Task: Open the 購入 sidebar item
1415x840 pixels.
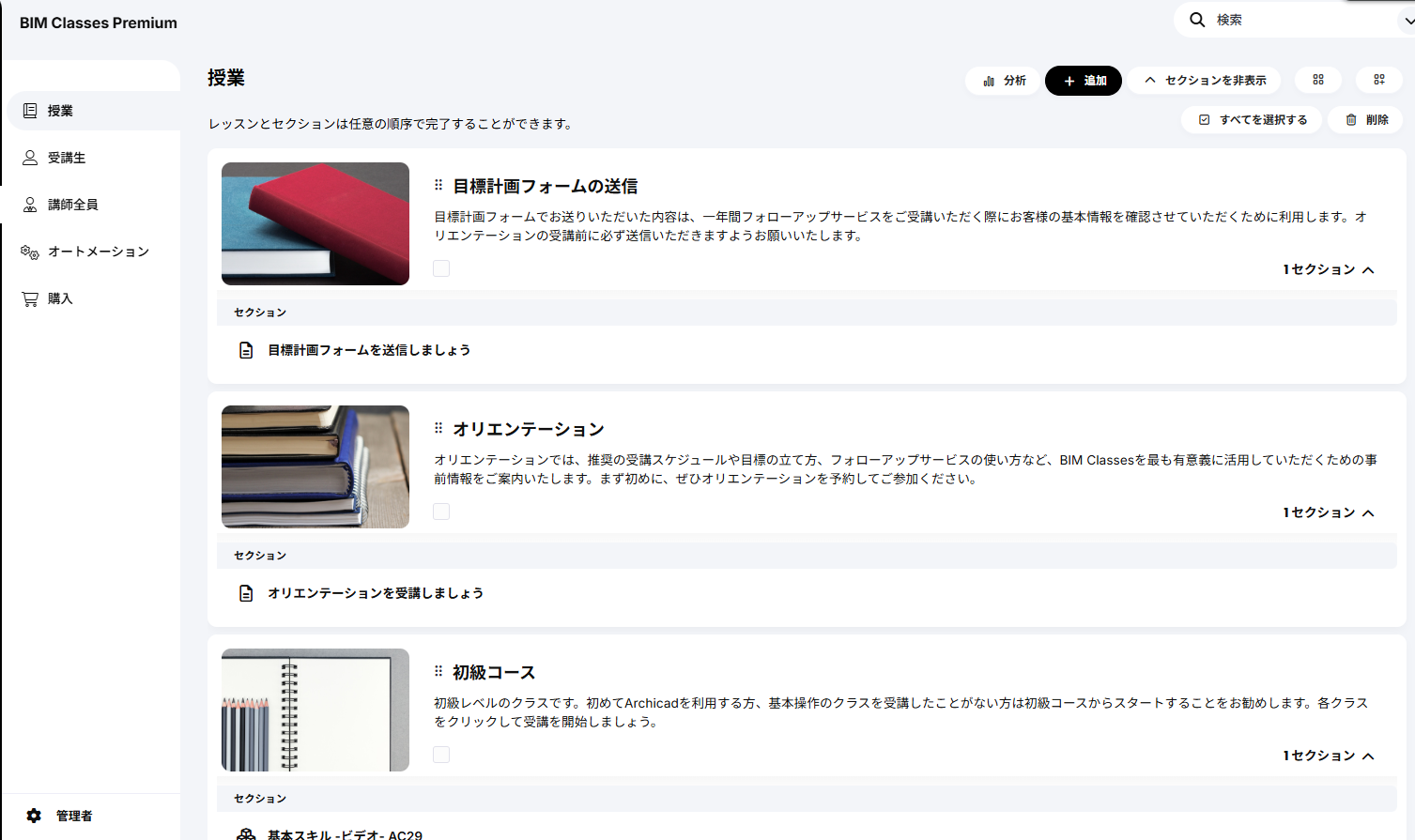Action: tap(92, 298)
